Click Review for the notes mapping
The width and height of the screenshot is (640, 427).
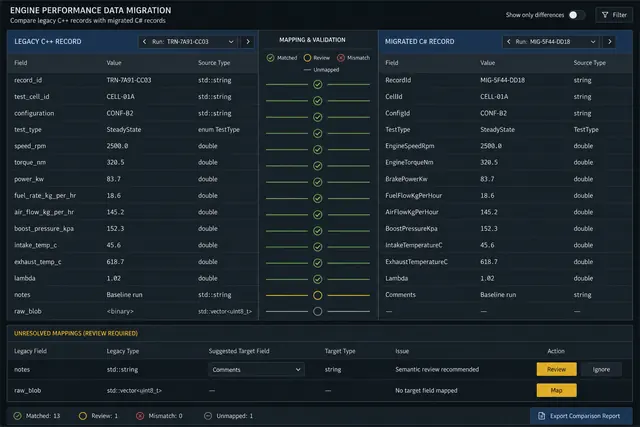tap(556, 369)
